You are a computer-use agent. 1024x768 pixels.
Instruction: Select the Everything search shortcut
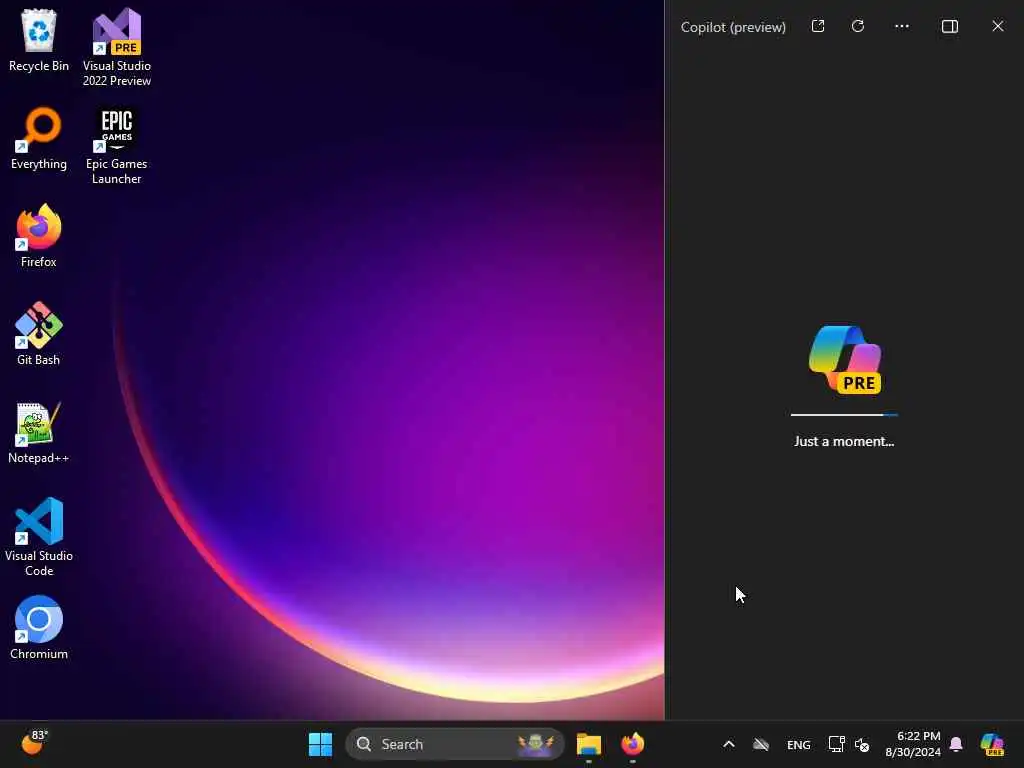pyautogui.click(x=39, y=138)
